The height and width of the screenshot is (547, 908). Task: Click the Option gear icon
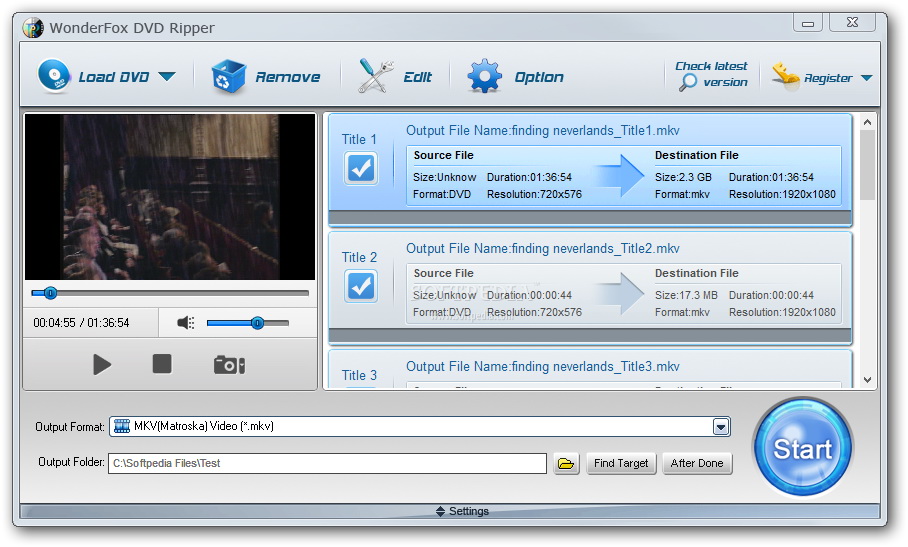[x=484, y=76]
